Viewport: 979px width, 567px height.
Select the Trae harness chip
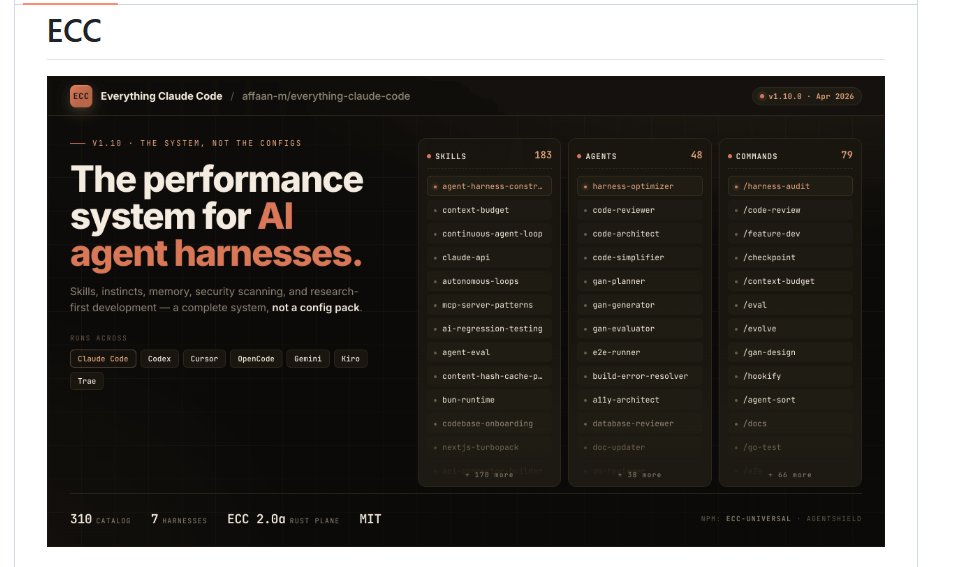coord(87,381)
